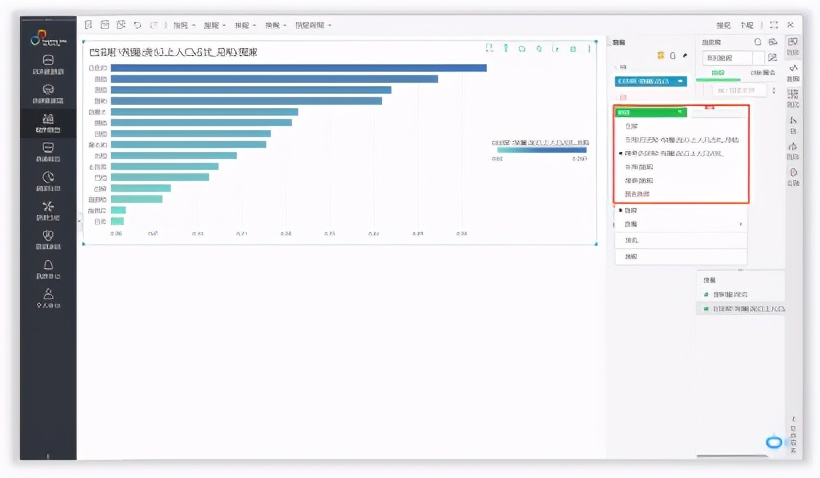Select the first field under the lower field list
The width and height of the screenshot is (820, 478).
tap(740, 294)
